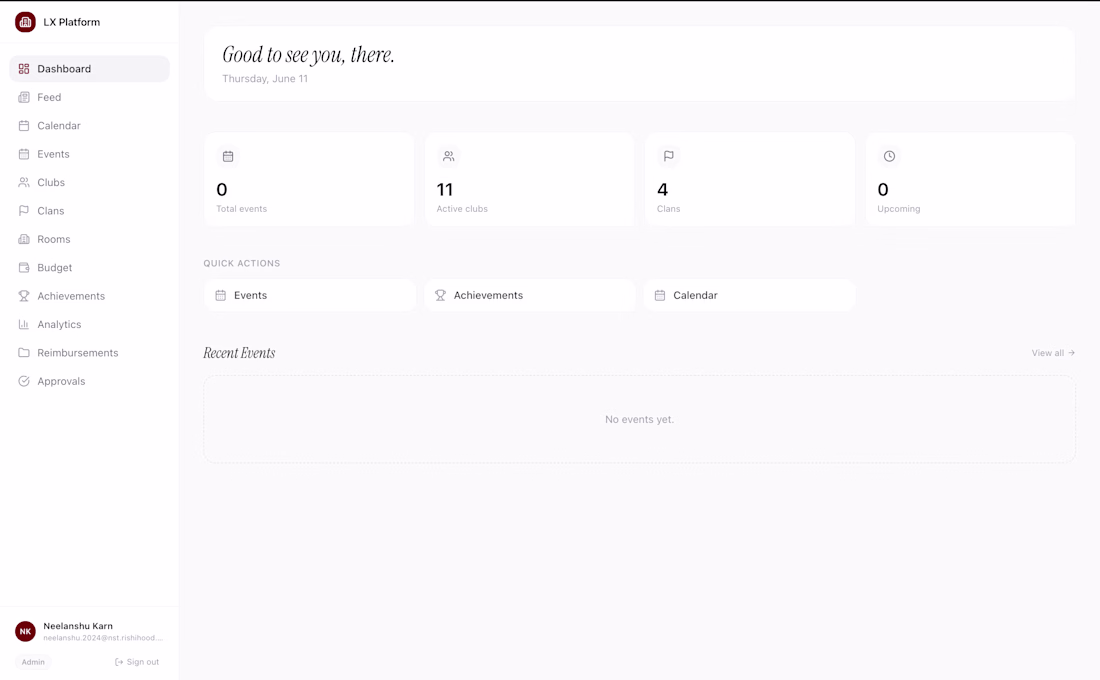Open Reimbursements

pos(89,353)
